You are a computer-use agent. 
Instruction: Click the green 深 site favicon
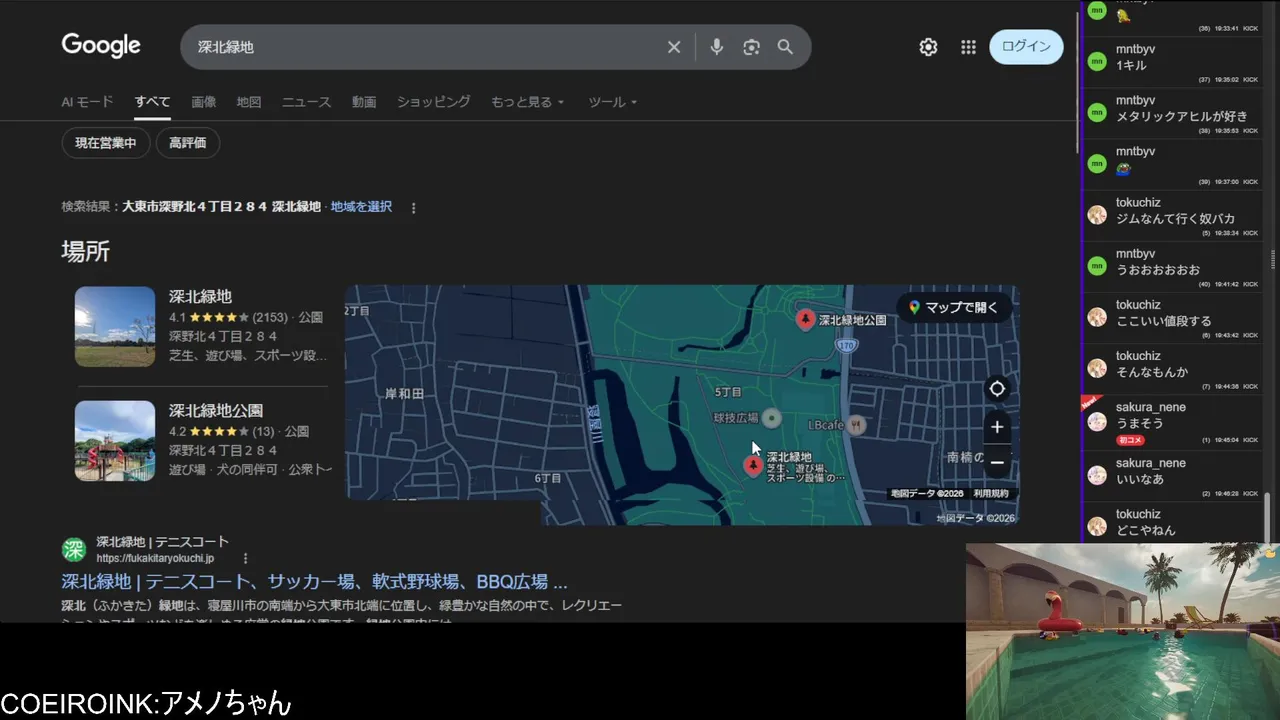click(74, 550)
